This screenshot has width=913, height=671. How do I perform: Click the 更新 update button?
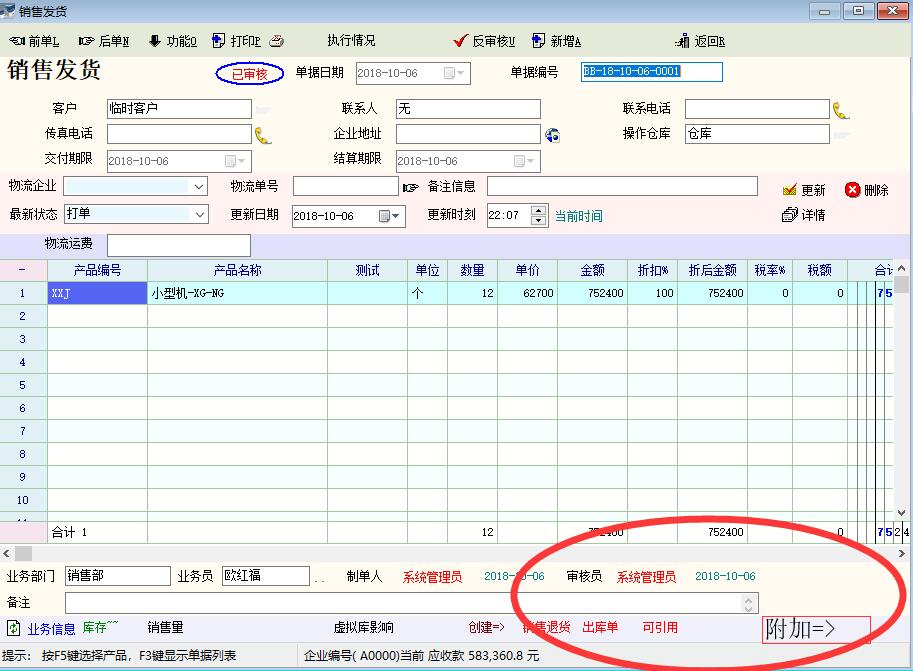(x=804, y=190)
